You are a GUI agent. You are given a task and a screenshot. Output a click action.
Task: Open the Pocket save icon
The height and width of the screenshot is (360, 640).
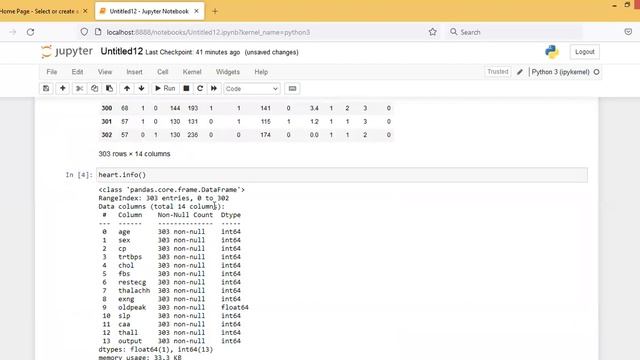[x=628, y=32]
